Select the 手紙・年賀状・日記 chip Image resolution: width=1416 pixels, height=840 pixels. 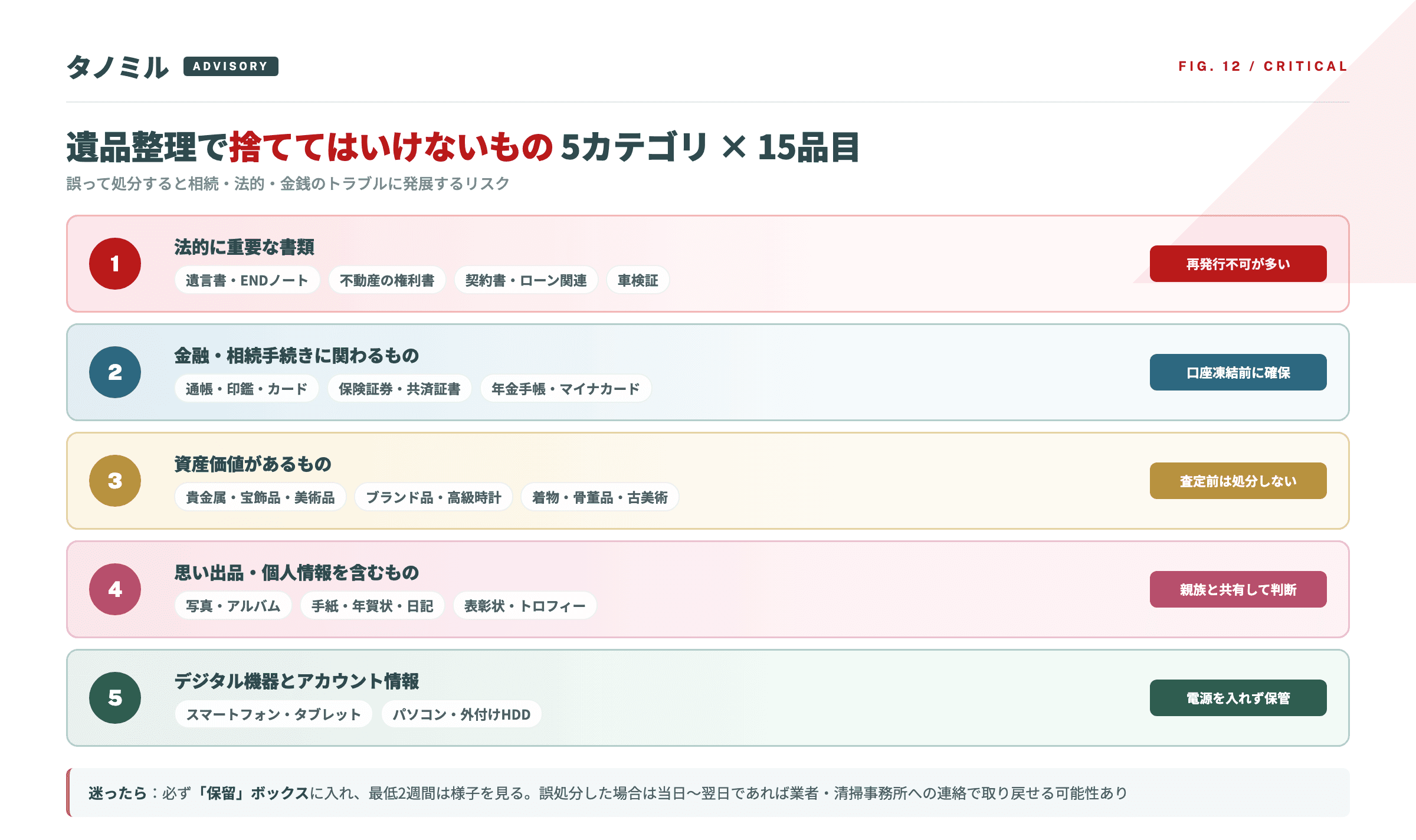point(372,606)
